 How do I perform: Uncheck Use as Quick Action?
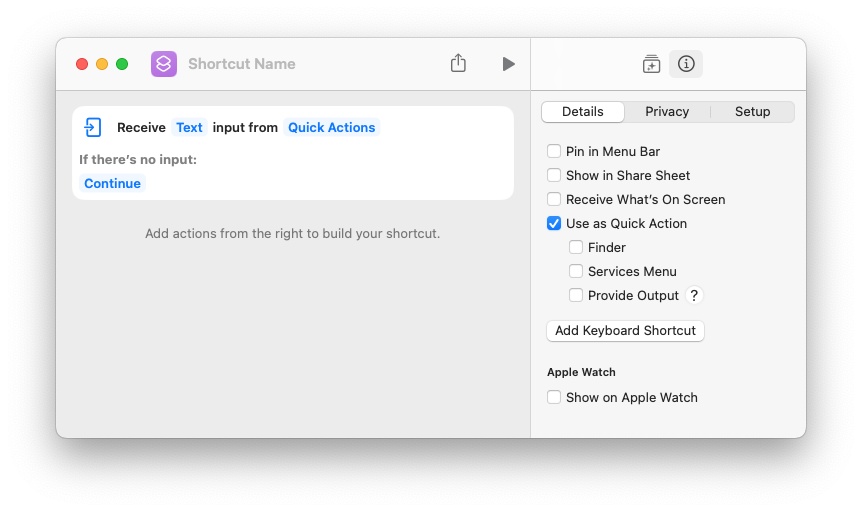(x=554, y=224)
